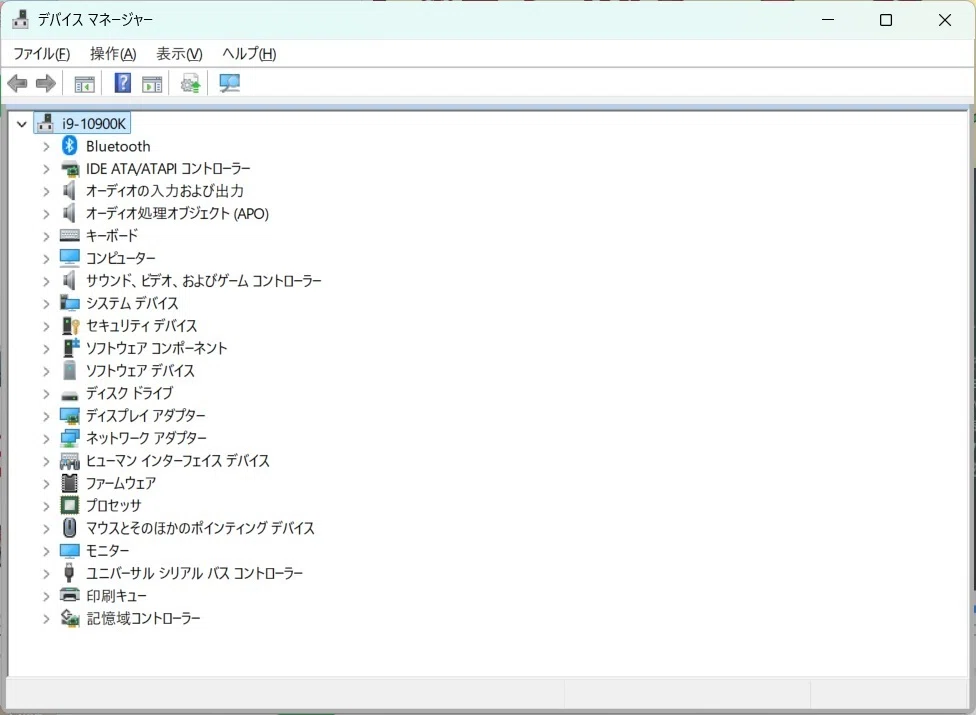Click the マウス pointing device icon
The image size is (976, 715).
tap(70, 528)
